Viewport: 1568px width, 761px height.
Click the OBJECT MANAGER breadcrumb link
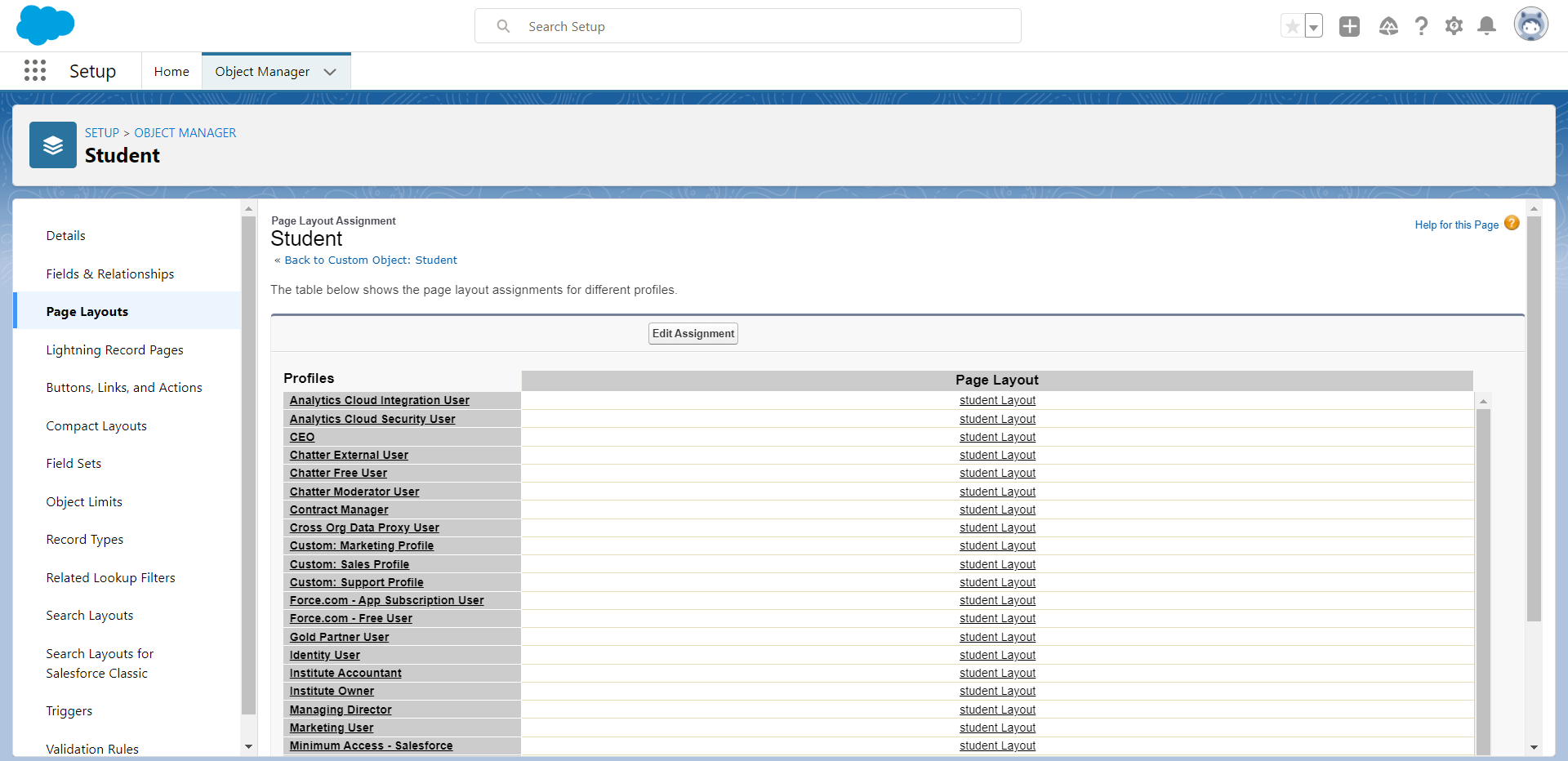185,132
